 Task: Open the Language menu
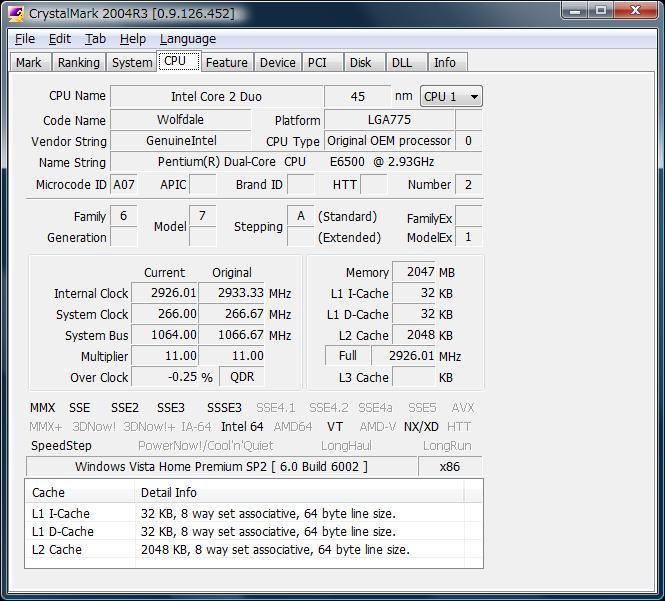(x=187, y=39)
